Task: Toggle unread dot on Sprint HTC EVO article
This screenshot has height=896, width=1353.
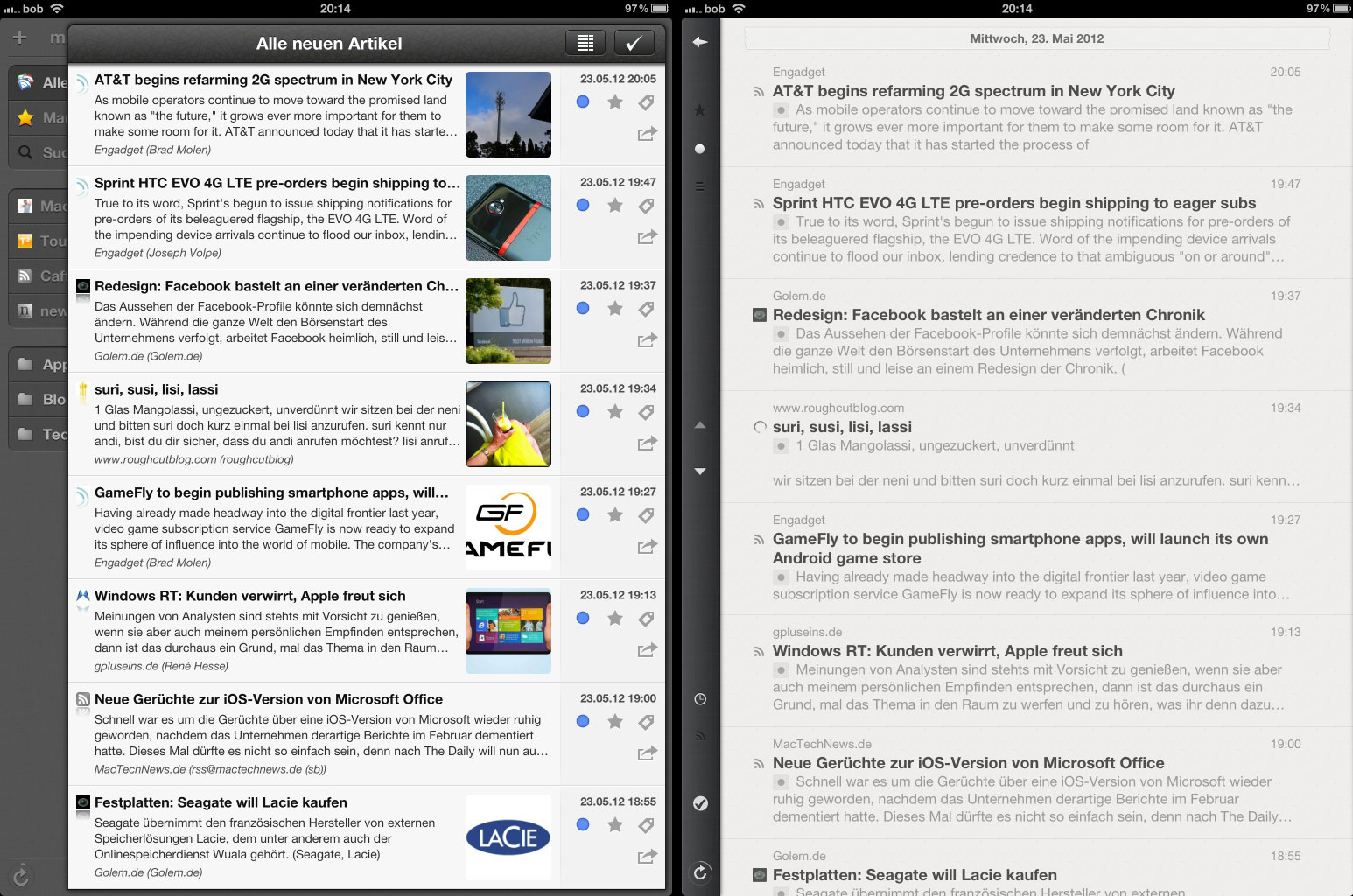Action: [x=583, y=206]
